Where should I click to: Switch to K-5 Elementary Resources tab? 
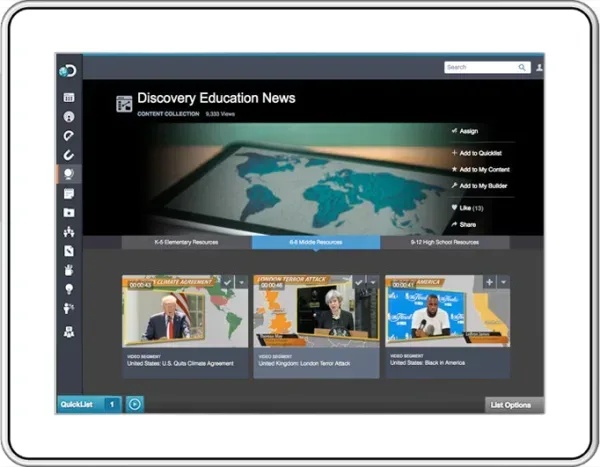(x=187, y=242)
